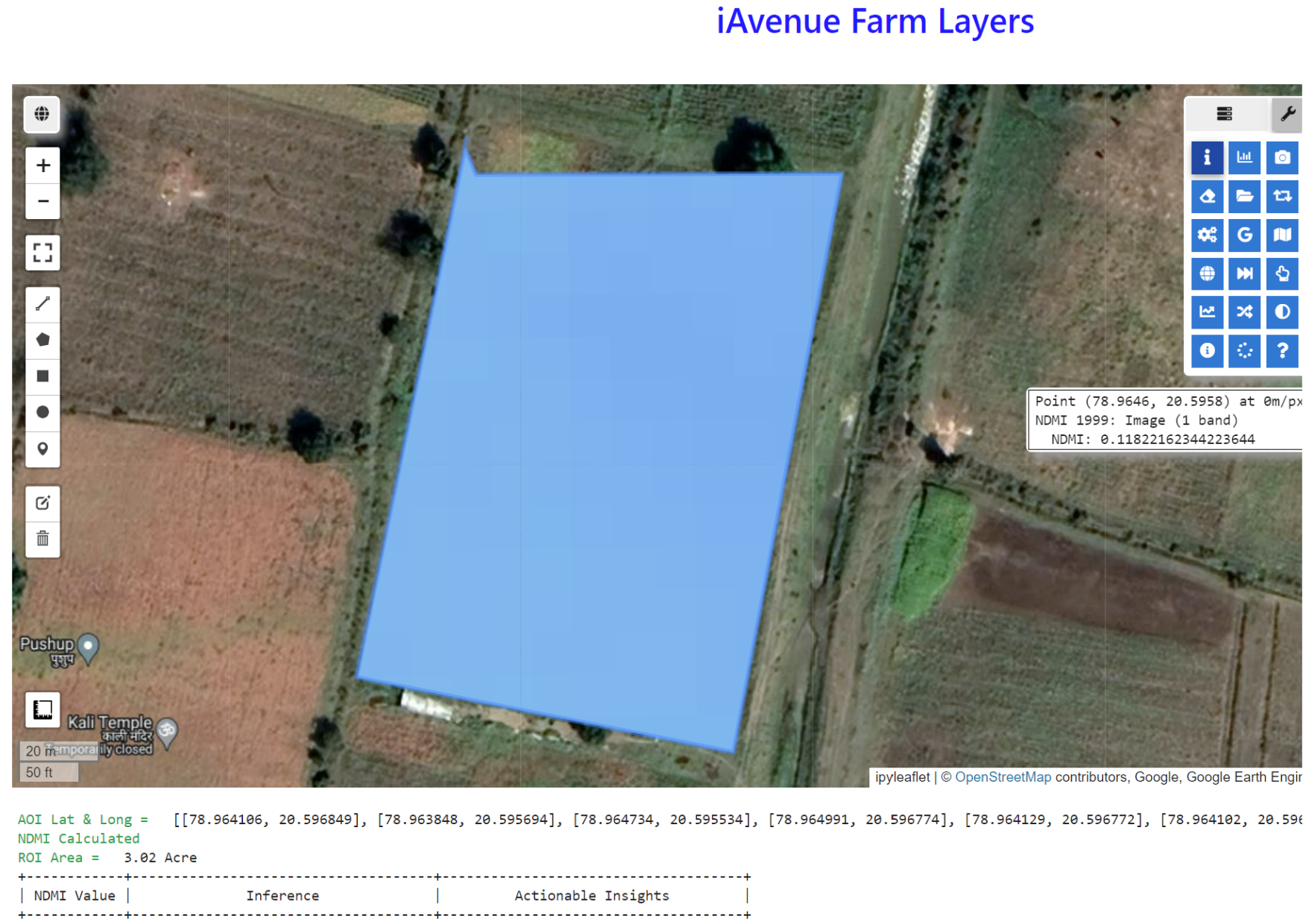Image resolution: width=1303 pixels, height=924 pixels.
Task: Expand the layers list button
Action: (x=1224, y=114)
